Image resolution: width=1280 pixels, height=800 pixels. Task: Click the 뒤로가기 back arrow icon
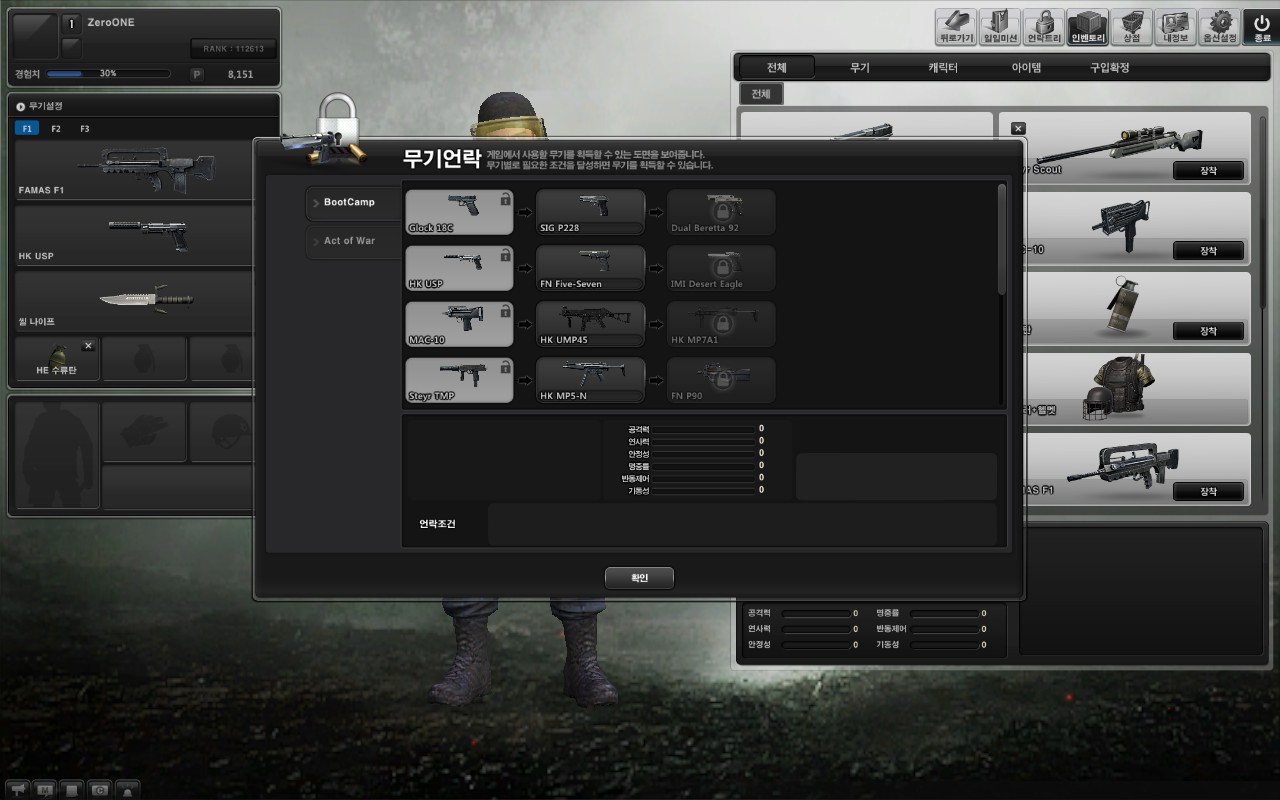click(955, 27)
